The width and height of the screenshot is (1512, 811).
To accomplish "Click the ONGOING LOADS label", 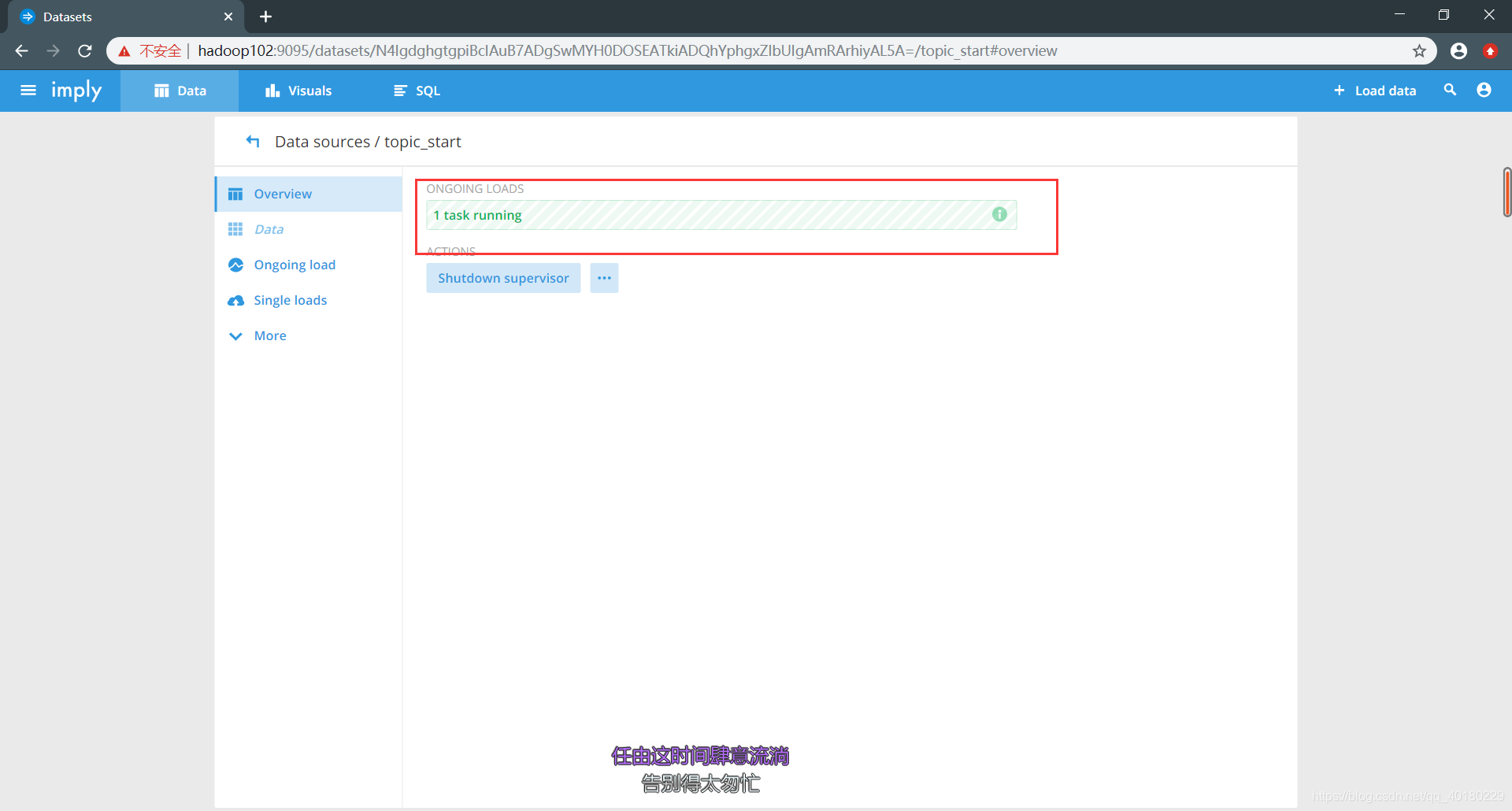I will point(475,189).
